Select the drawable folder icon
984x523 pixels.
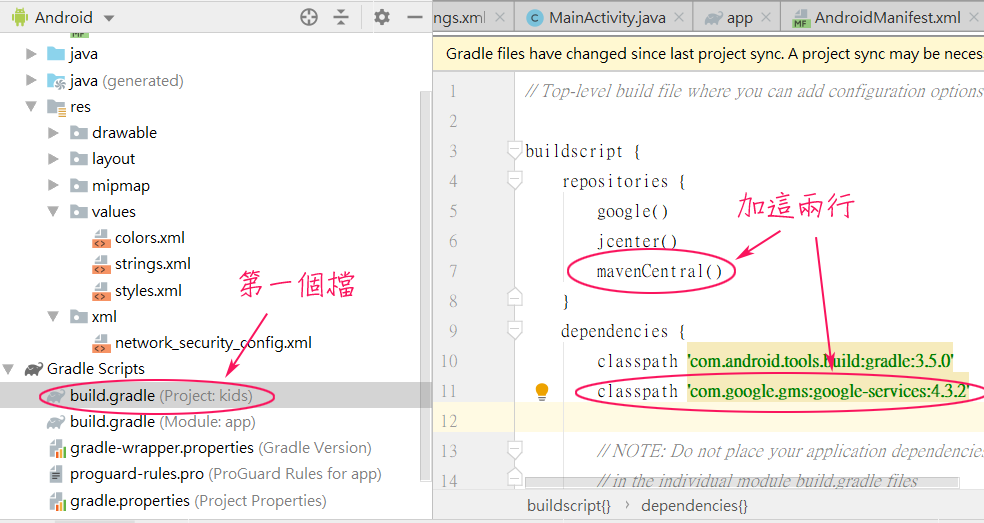pyautogui.click(x=79, y=132)
